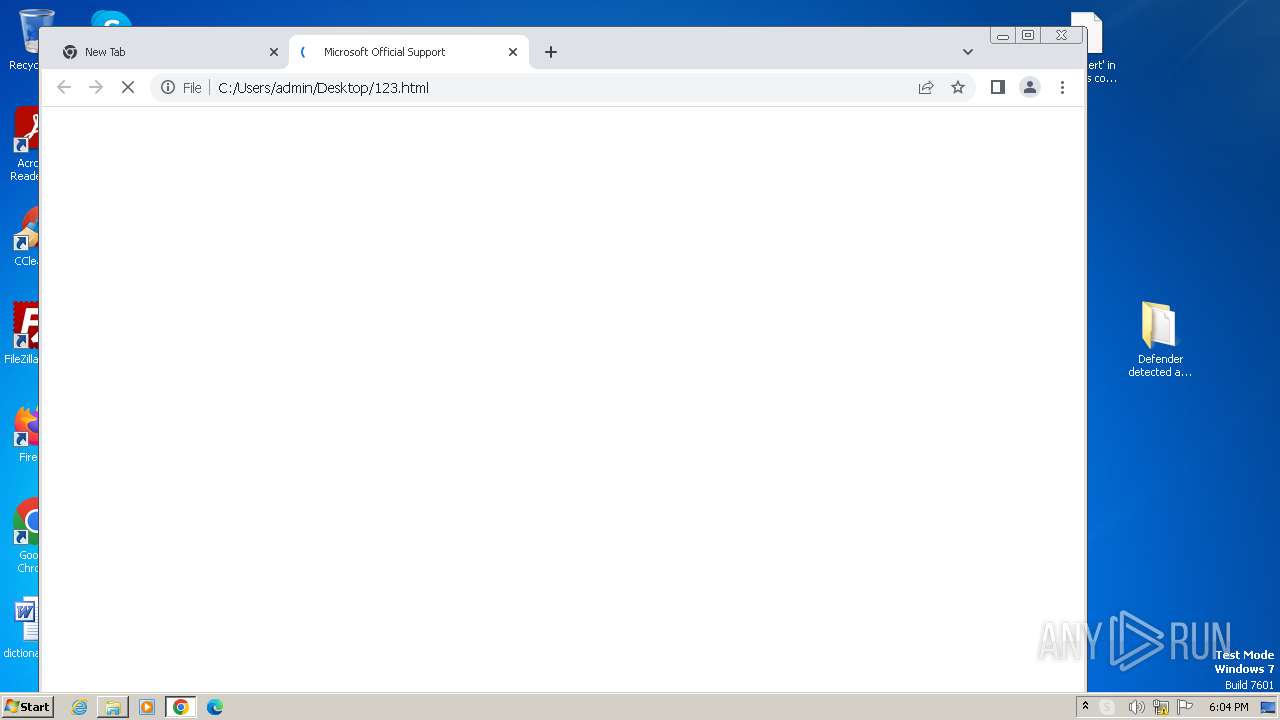Open the Chrome profile menu
Viewport: 1280px width, 720px height.
point(1030,88)
